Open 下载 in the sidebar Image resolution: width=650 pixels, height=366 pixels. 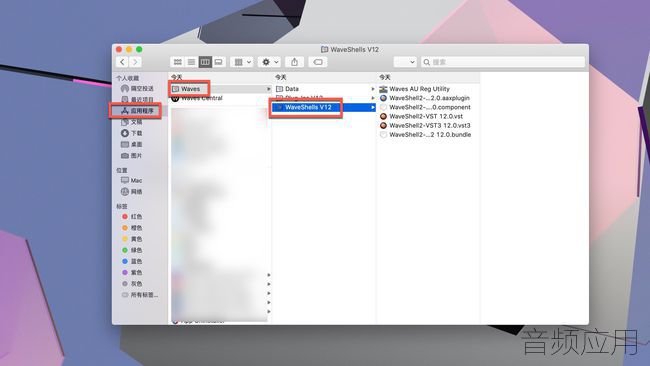tap(132, 133)
